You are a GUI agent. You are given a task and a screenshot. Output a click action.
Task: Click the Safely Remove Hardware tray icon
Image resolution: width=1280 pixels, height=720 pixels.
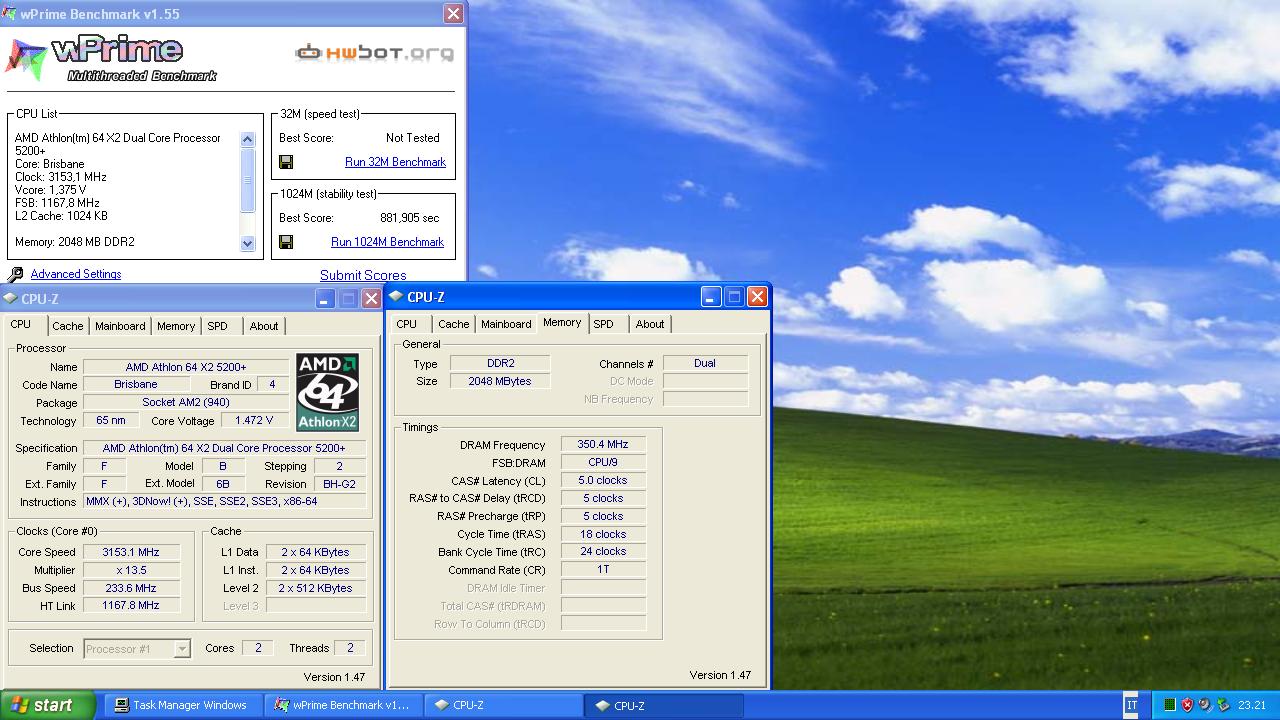tap(1223, 705)
